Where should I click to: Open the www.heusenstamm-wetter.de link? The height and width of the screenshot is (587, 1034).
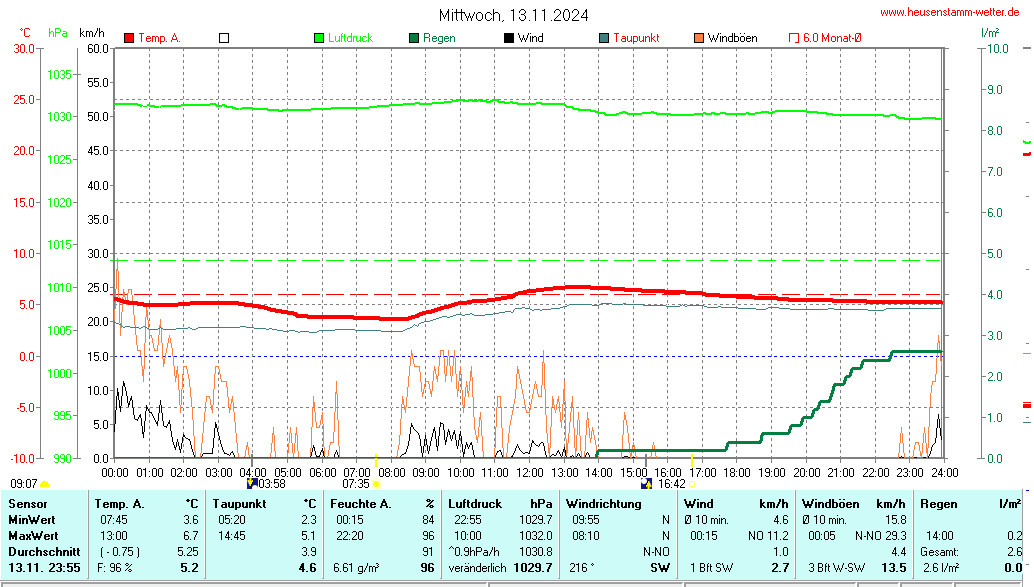[x=949, y=12]
